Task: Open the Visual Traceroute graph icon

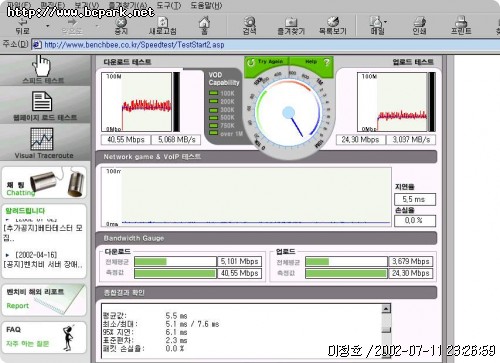Action: 42,139
